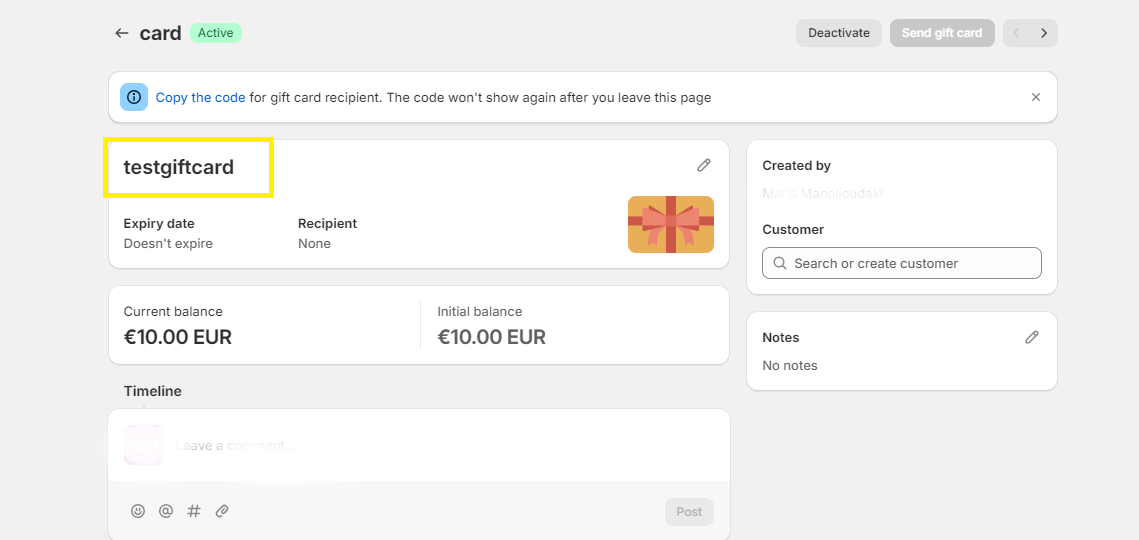The width and height of the screenshot is (1139, 540).
Task: Click the gift card image thumbnail
Action: (x=670, y=225)
